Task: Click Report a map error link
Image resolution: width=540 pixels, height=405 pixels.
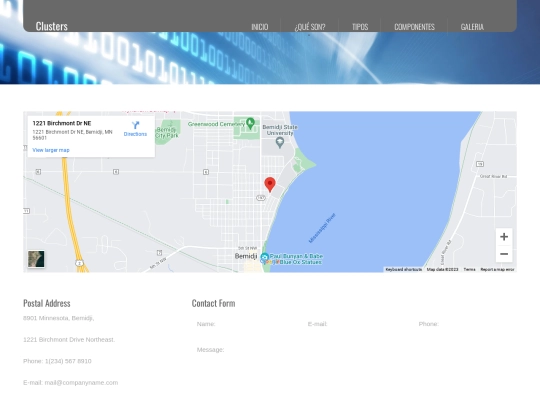Action: click(497, 269)
